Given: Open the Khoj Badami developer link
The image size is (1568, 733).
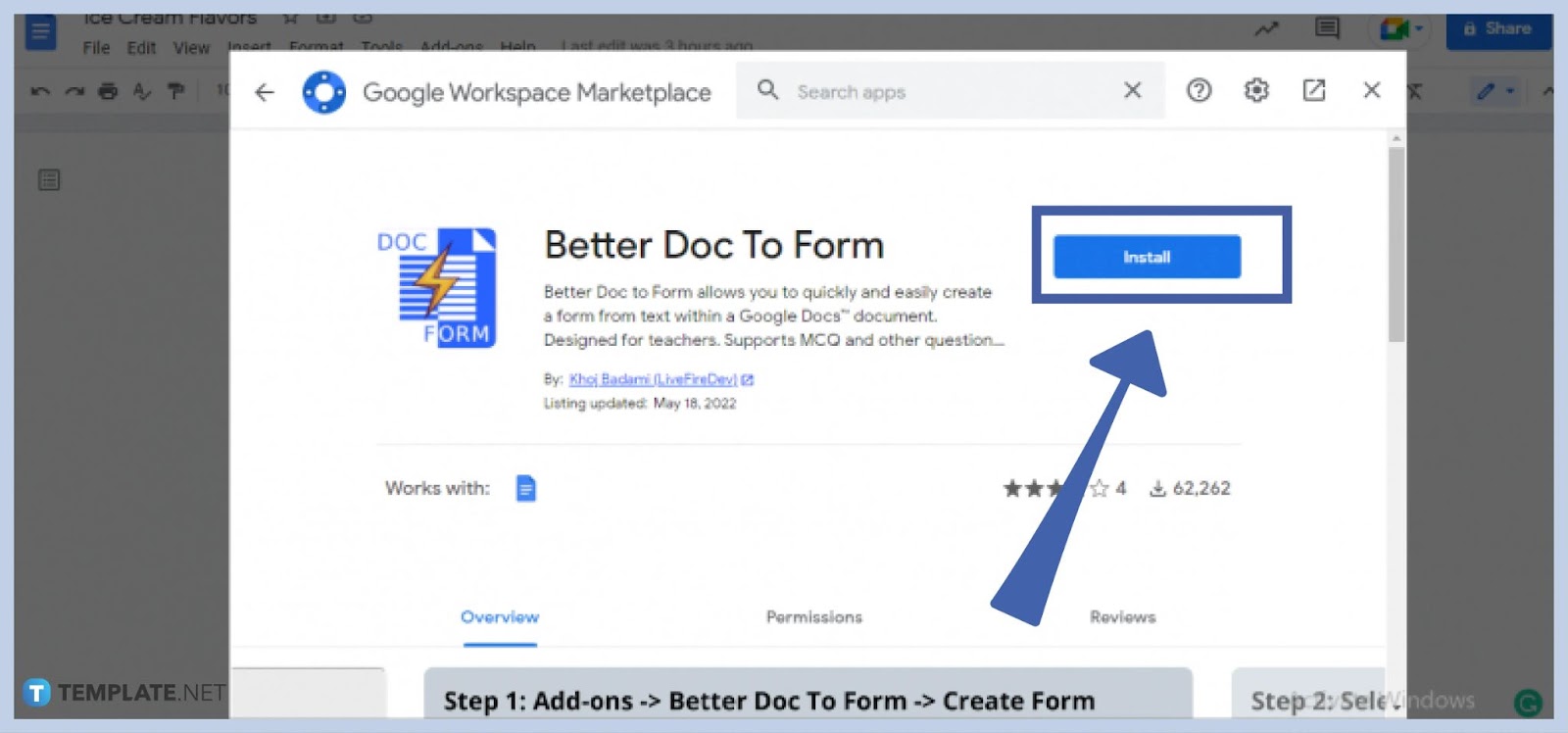Looking at the screenshot, I should point(653,379).
